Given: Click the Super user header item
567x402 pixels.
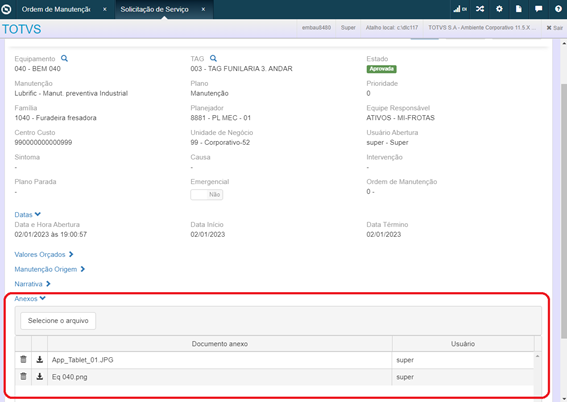Looking at the screenshot, I should [x=348, y=28].
